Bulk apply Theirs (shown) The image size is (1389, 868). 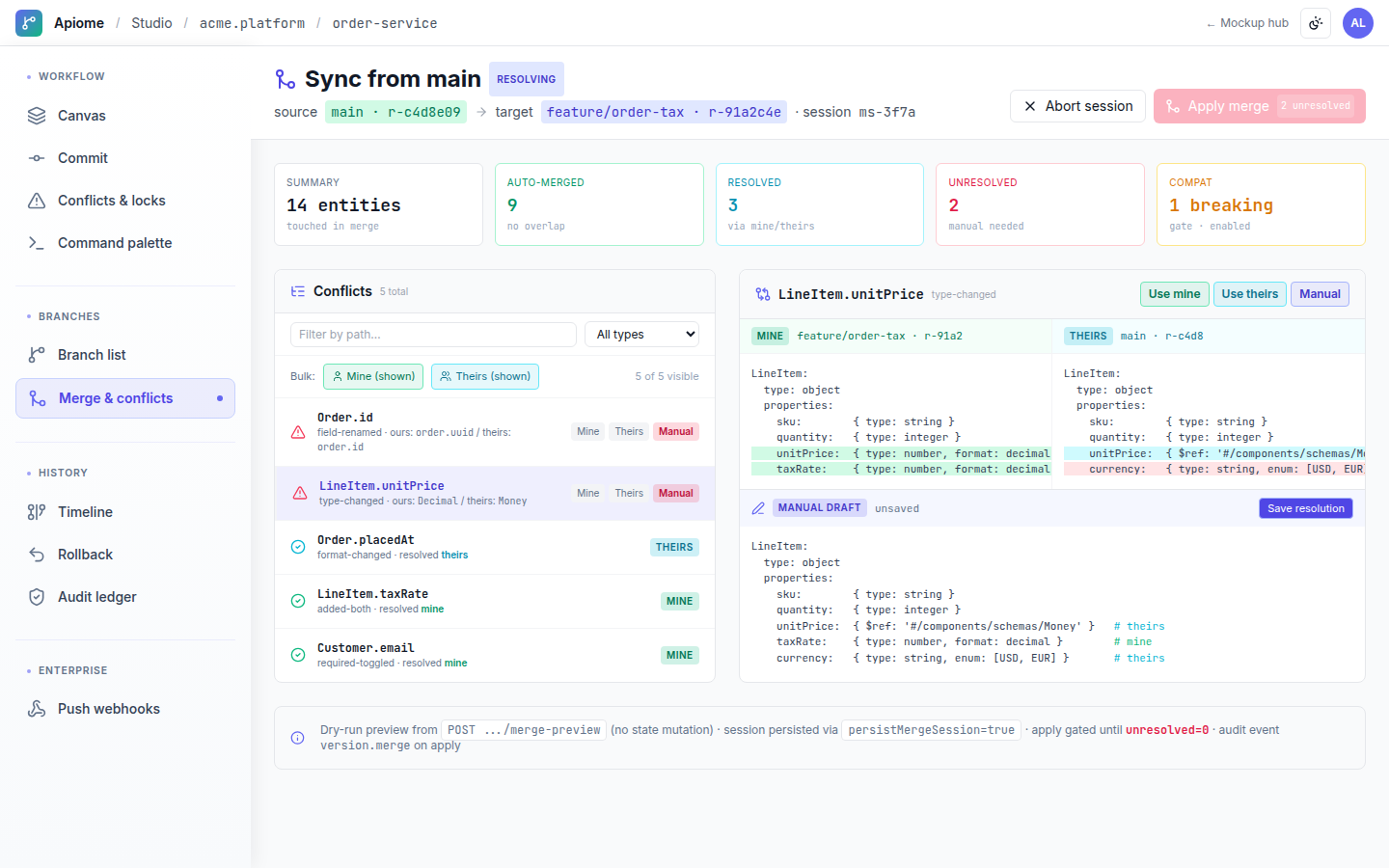pos(485,376)
